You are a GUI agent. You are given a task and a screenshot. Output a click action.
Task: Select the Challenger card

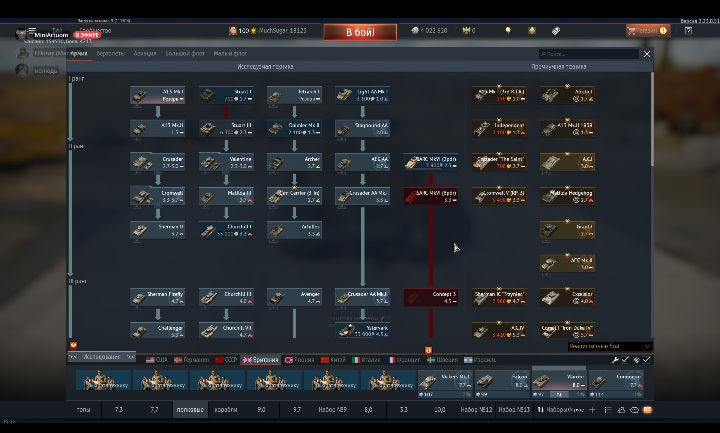(158, 331)
